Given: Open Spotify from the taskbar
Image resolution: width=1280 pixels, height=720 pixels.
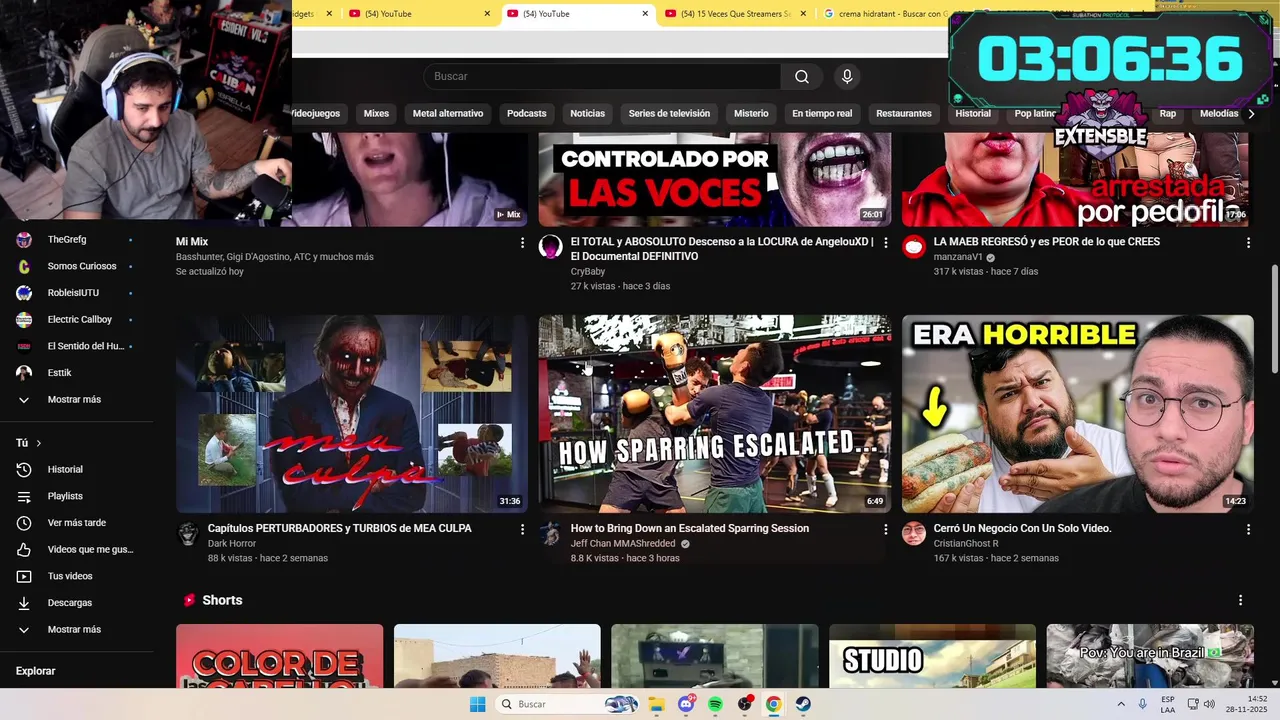Looking at the screenshot, I should point(715,704).
